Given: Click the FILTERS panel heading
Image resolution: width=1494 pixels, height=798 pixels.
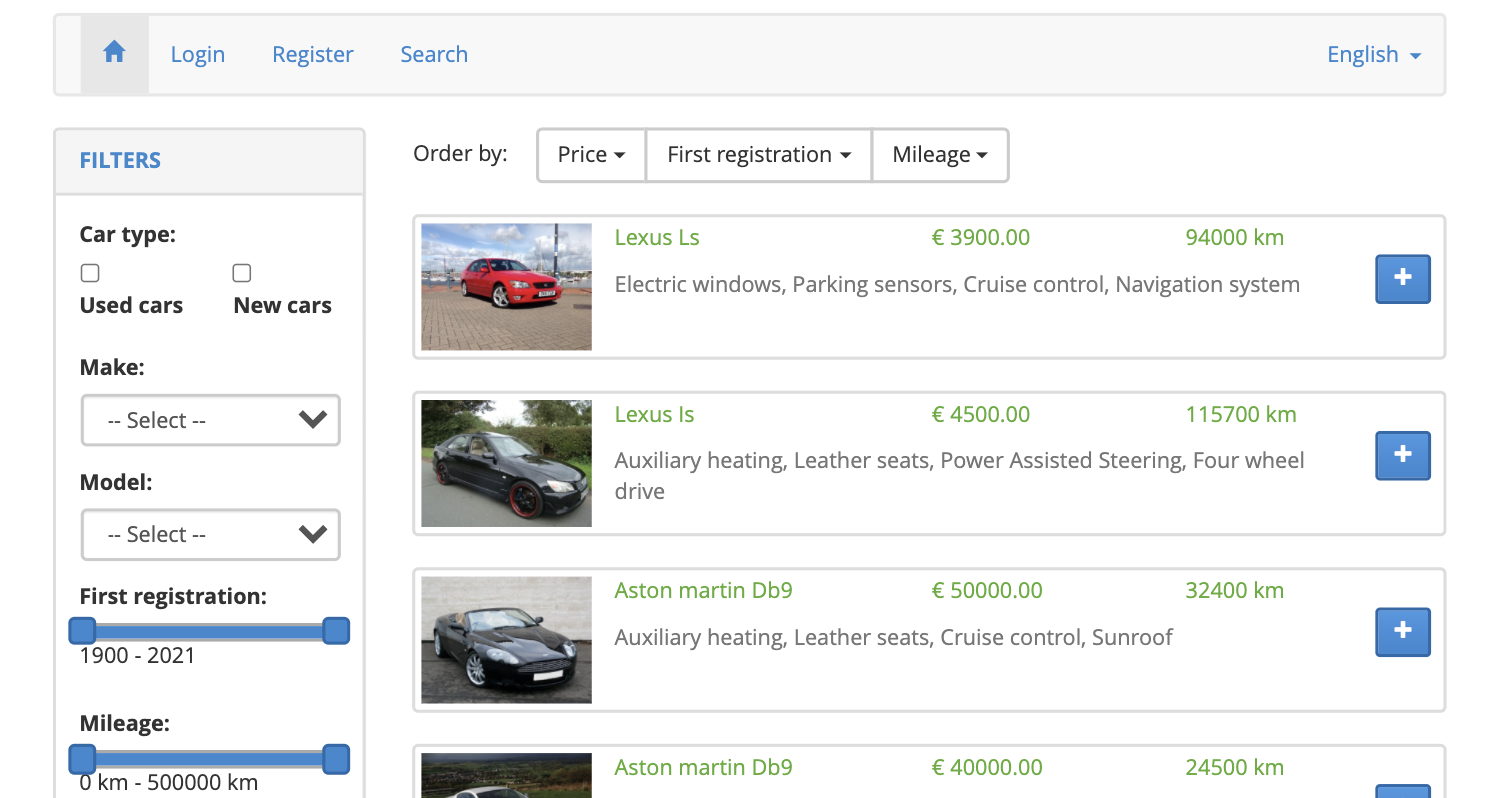Looking at the screenshot, I should [x=120, y=160].
